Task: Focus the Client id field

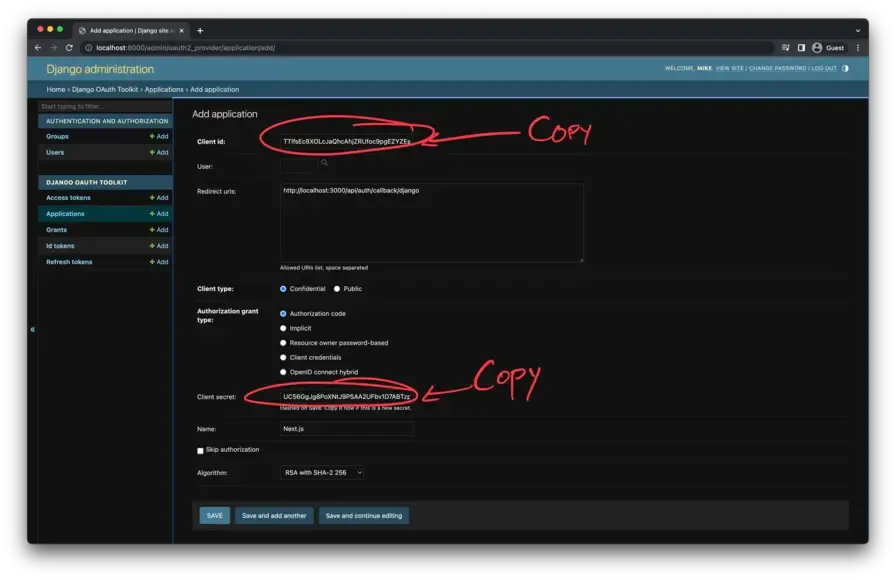Action: pos(346,141)
